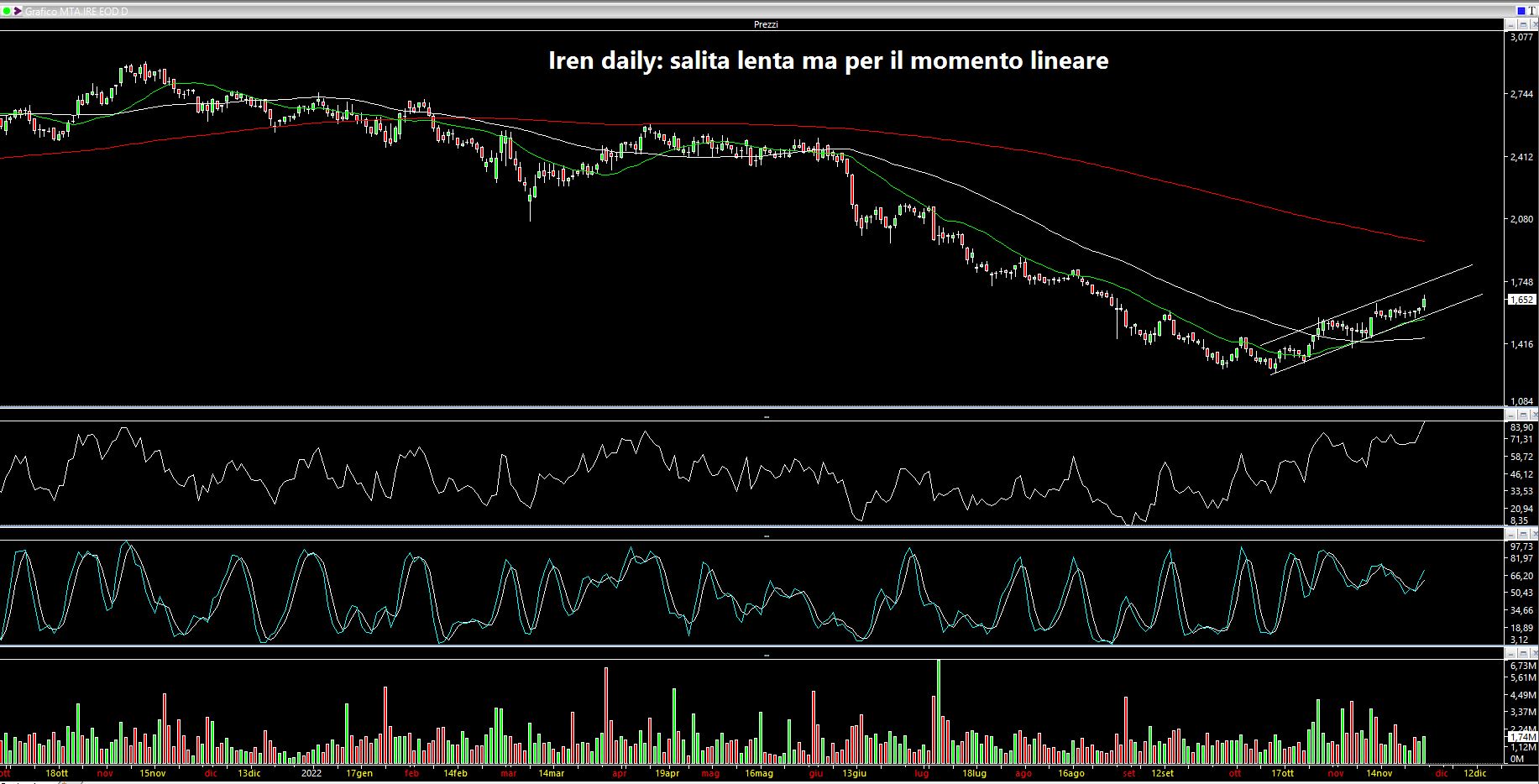Select the 'Prezzi' panel header
1539x784 pixels.
click(x=765, y=24)
